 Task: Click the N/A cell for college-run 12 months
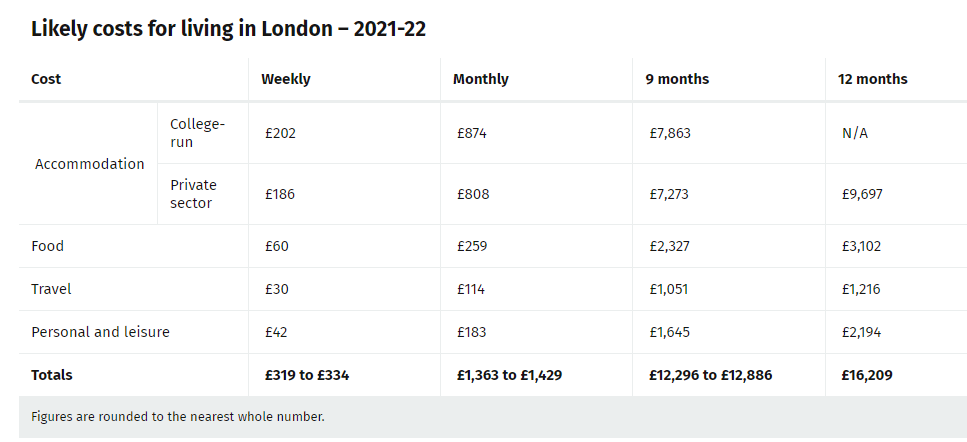pos(855,133)
